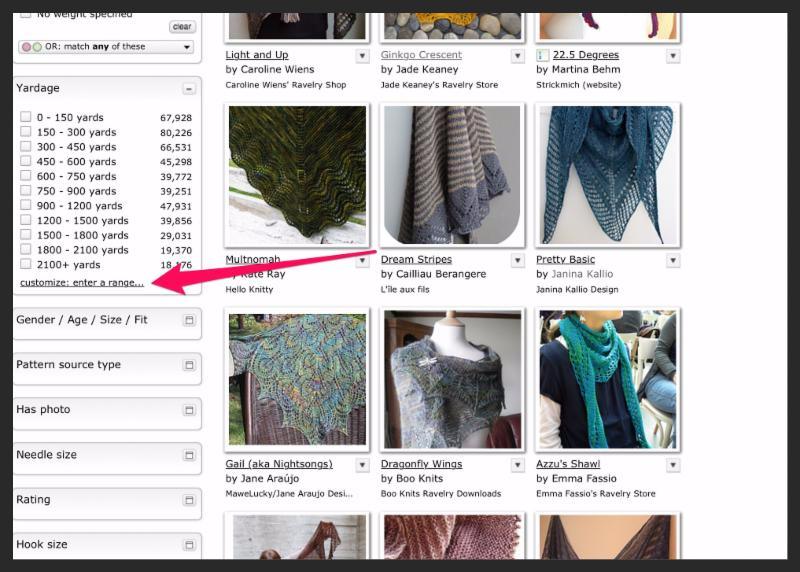Enable the 450 - 600 yards filter
800x572 pixels.
click(x=26, y=161)
